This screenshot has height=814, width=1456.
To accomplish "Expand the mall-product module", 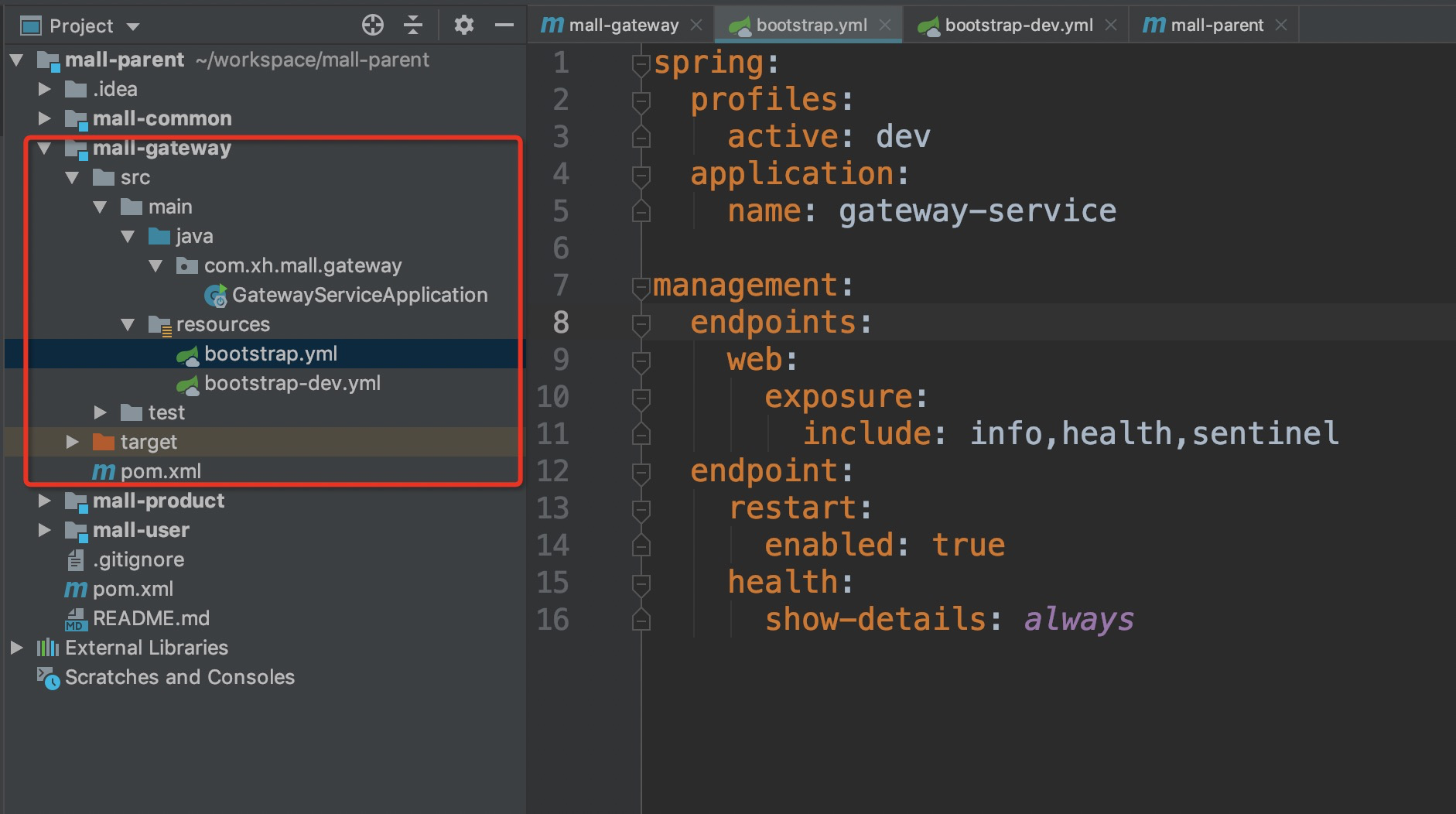I will pyautogui.click(x=45, y=501).
